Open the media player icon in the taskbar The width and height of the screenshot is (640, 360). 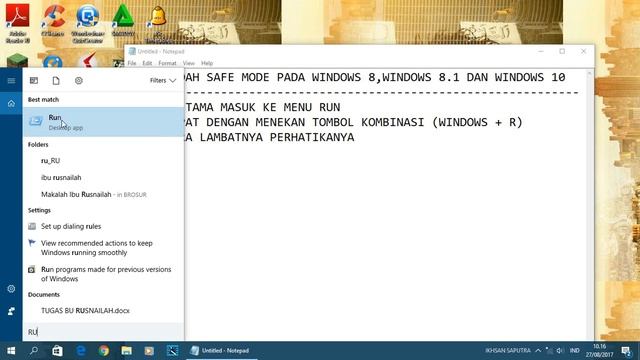click(x=149, y=351)
